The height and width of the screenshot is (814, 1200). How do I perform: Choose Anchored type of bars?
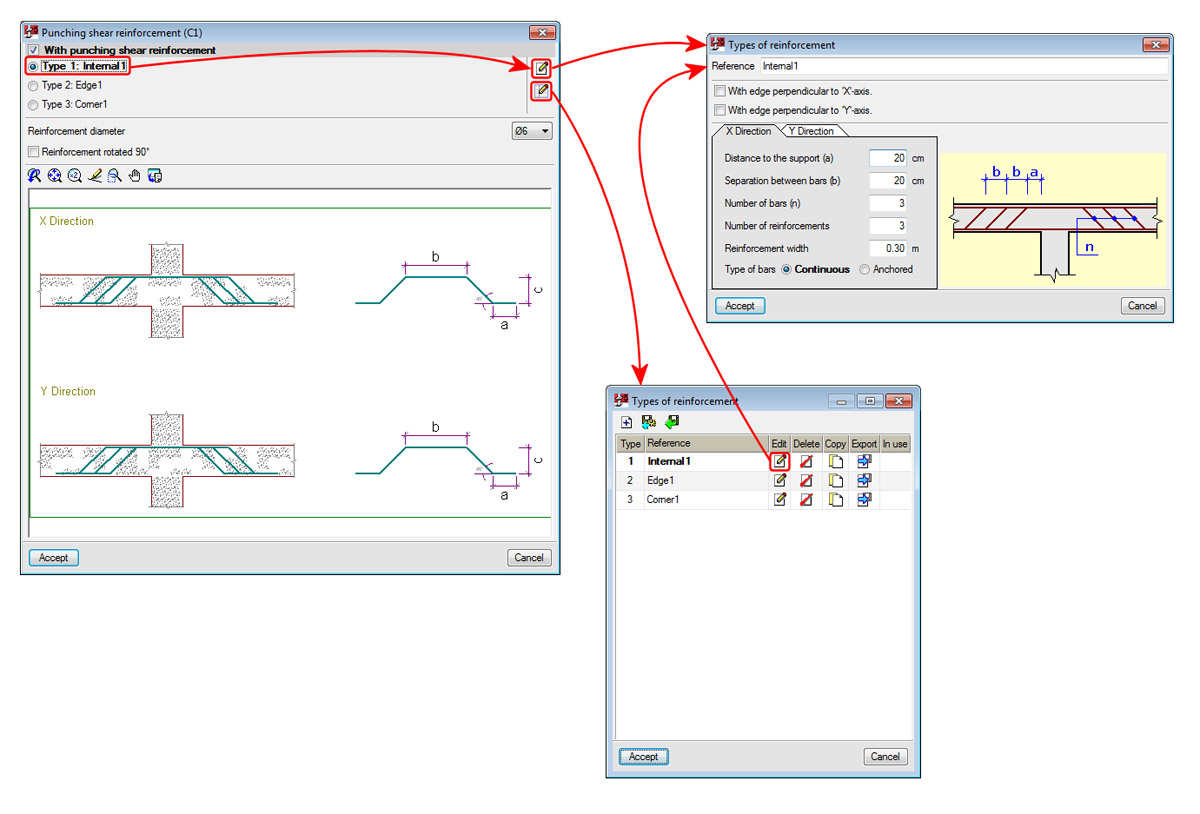pos(865,269)
